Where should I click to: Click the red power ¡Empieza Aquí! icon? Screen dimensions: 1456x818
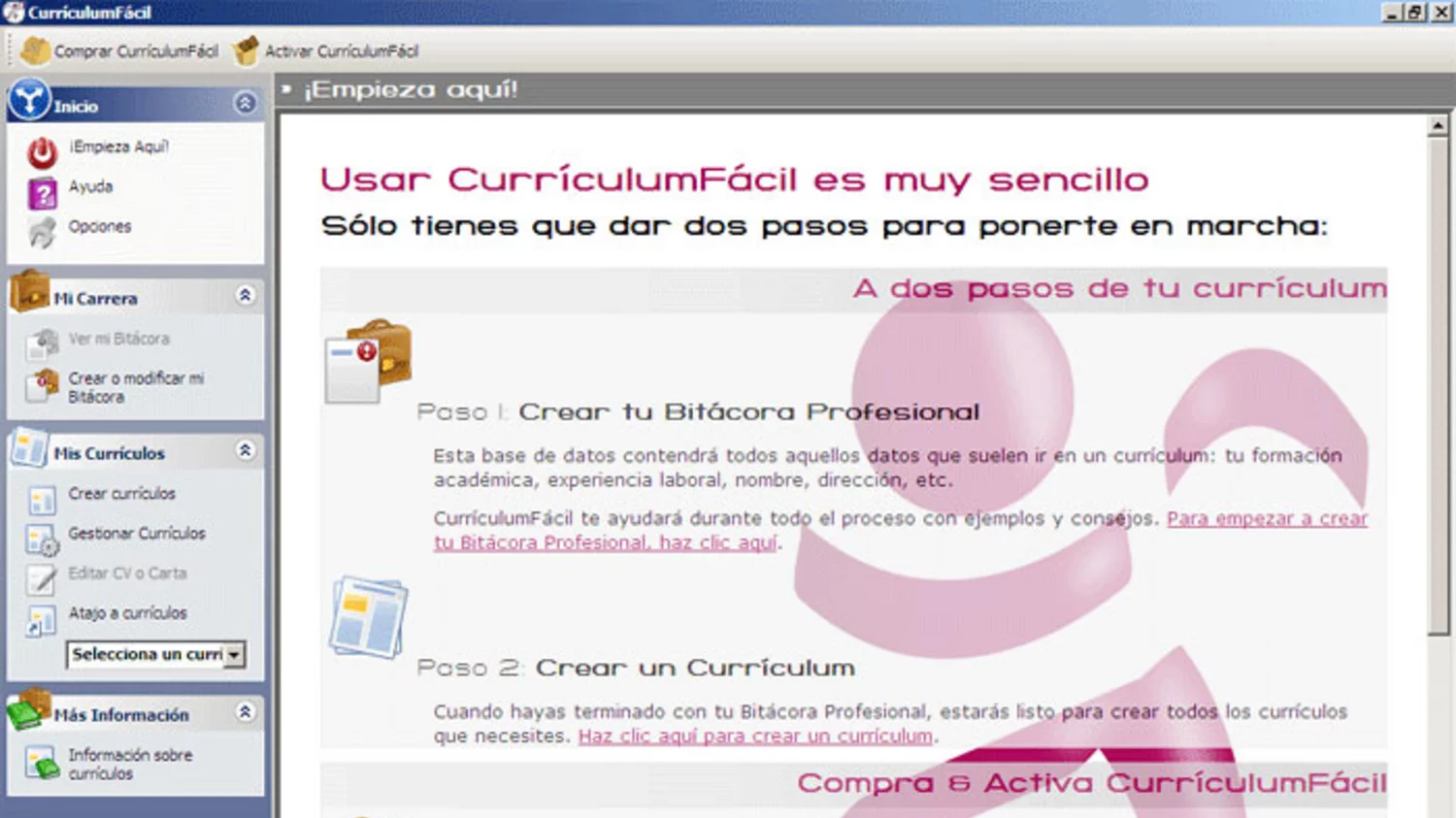pyautogui.click(x=42, y=151)
